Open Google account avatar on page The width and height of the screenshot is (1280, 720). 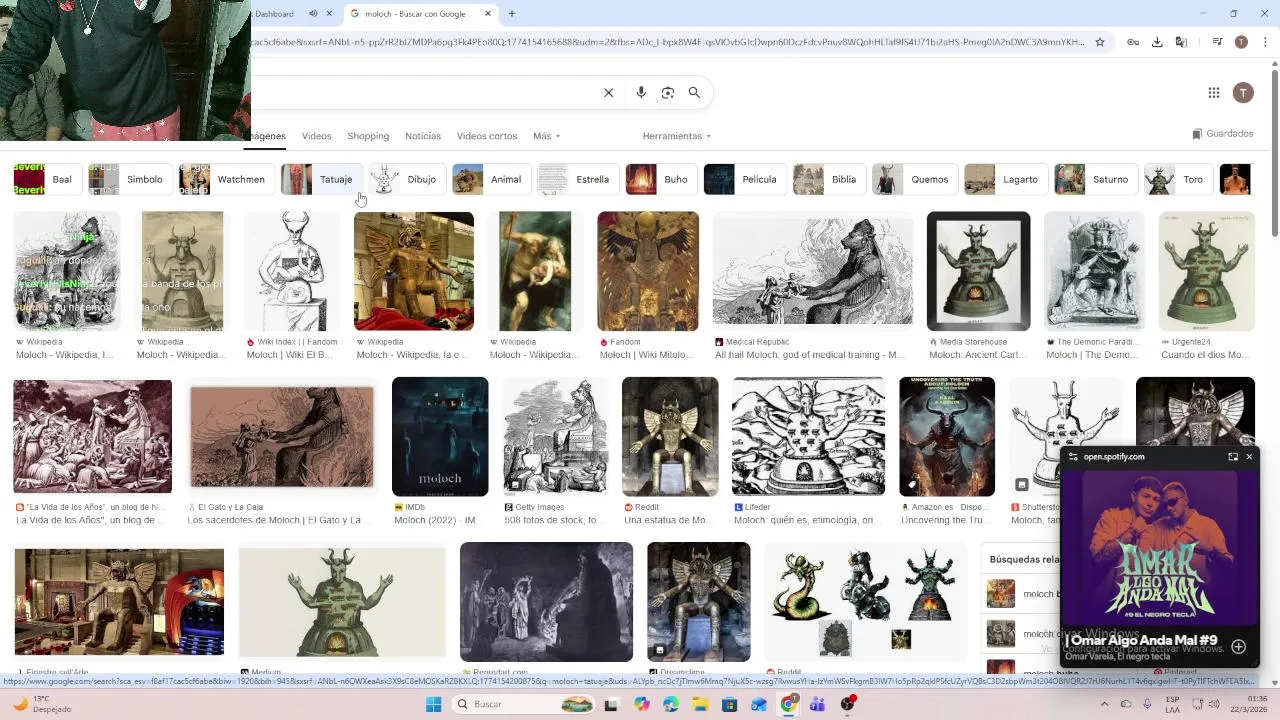tap(1243, 93)
